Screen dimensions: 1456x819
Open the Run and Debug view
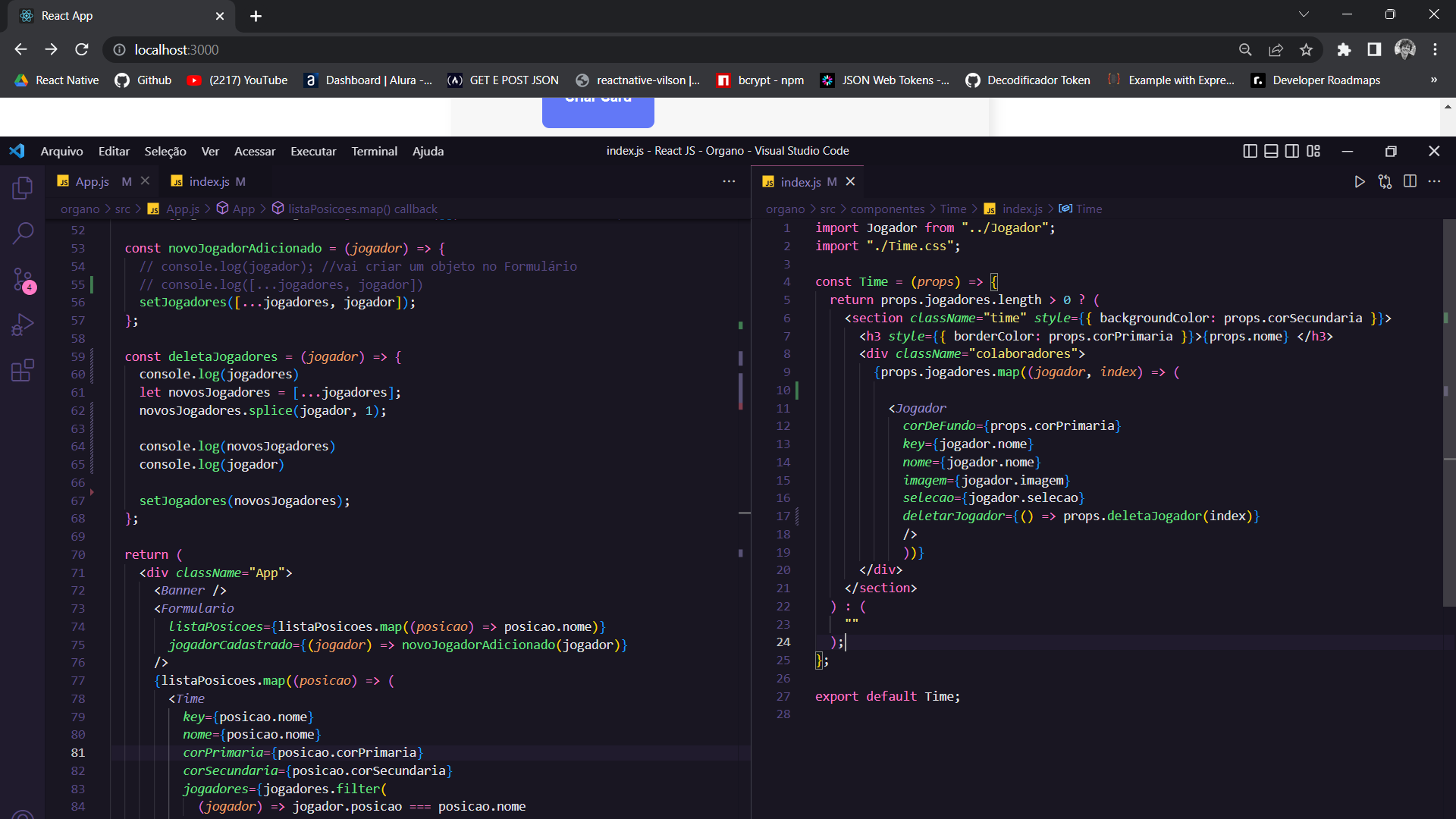[x=23, y=325]
